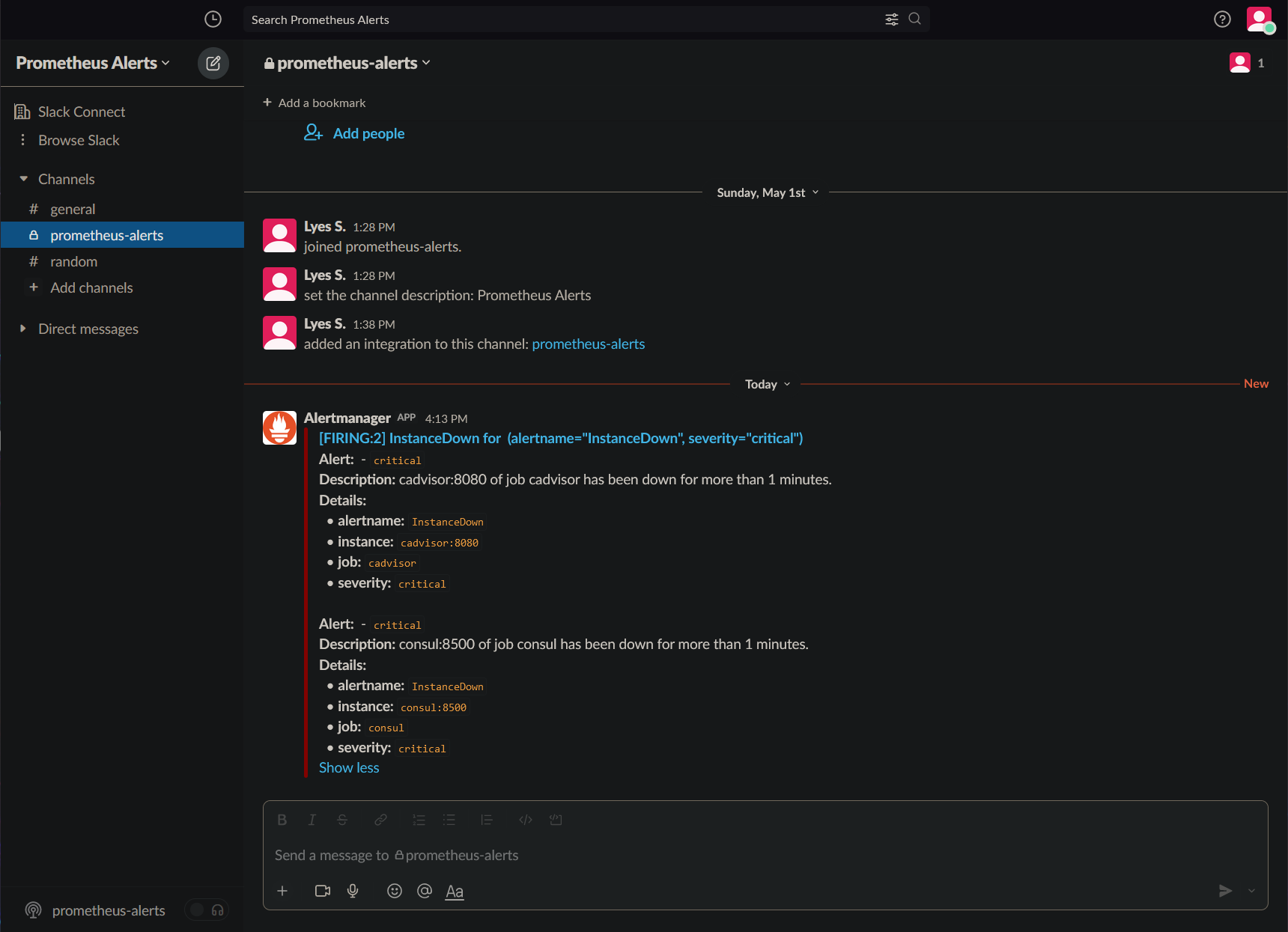Viewport: 1288px width, 932px height.
Task: Record a video clip
Action: coord(323,891)
